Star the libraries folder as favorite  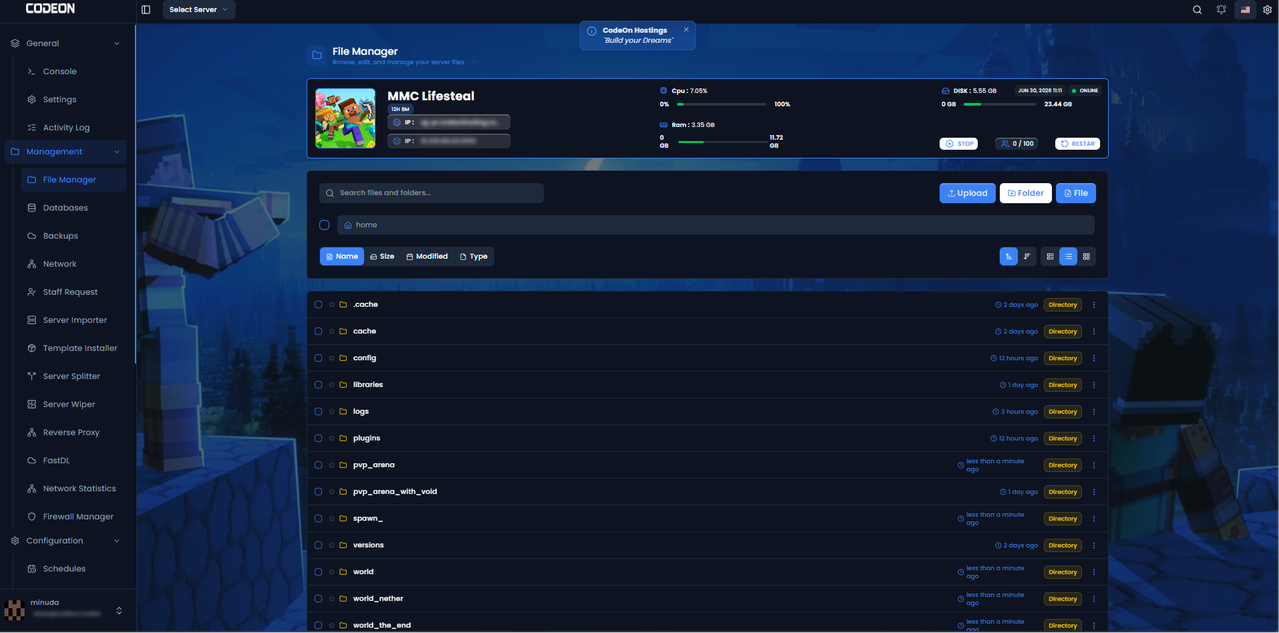click(x=331, y=385)
